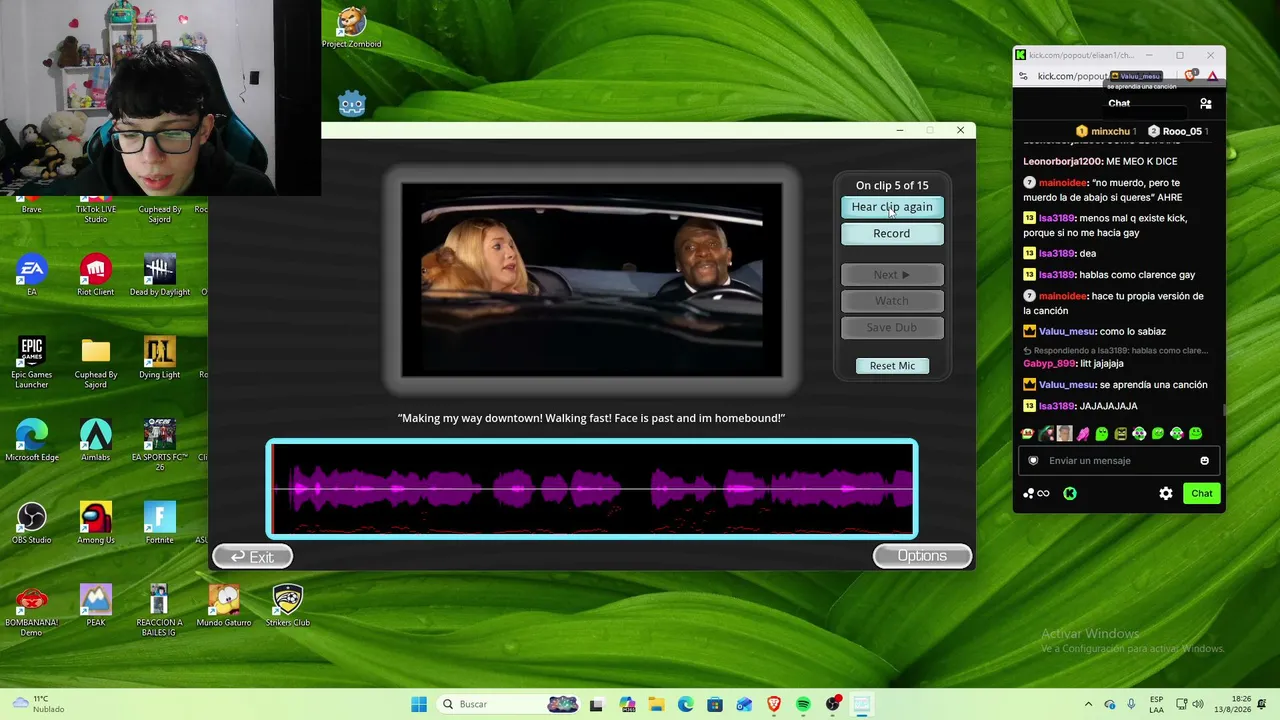Image resolution: width=1280 pixels, height=720 pixels.
Task: Open the Godot engine desktop icon
Action: click(x=352, y=103)
